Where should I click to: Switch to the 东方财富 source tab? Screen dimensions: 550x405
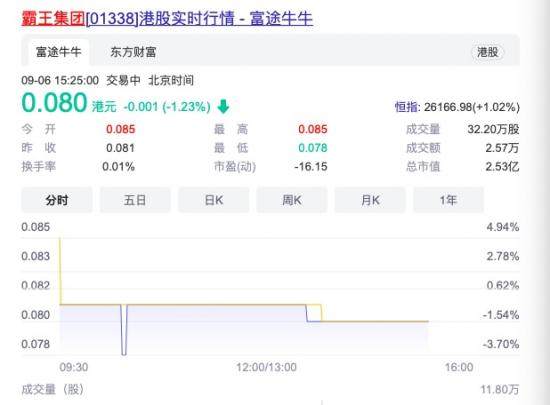pos(133,52)
